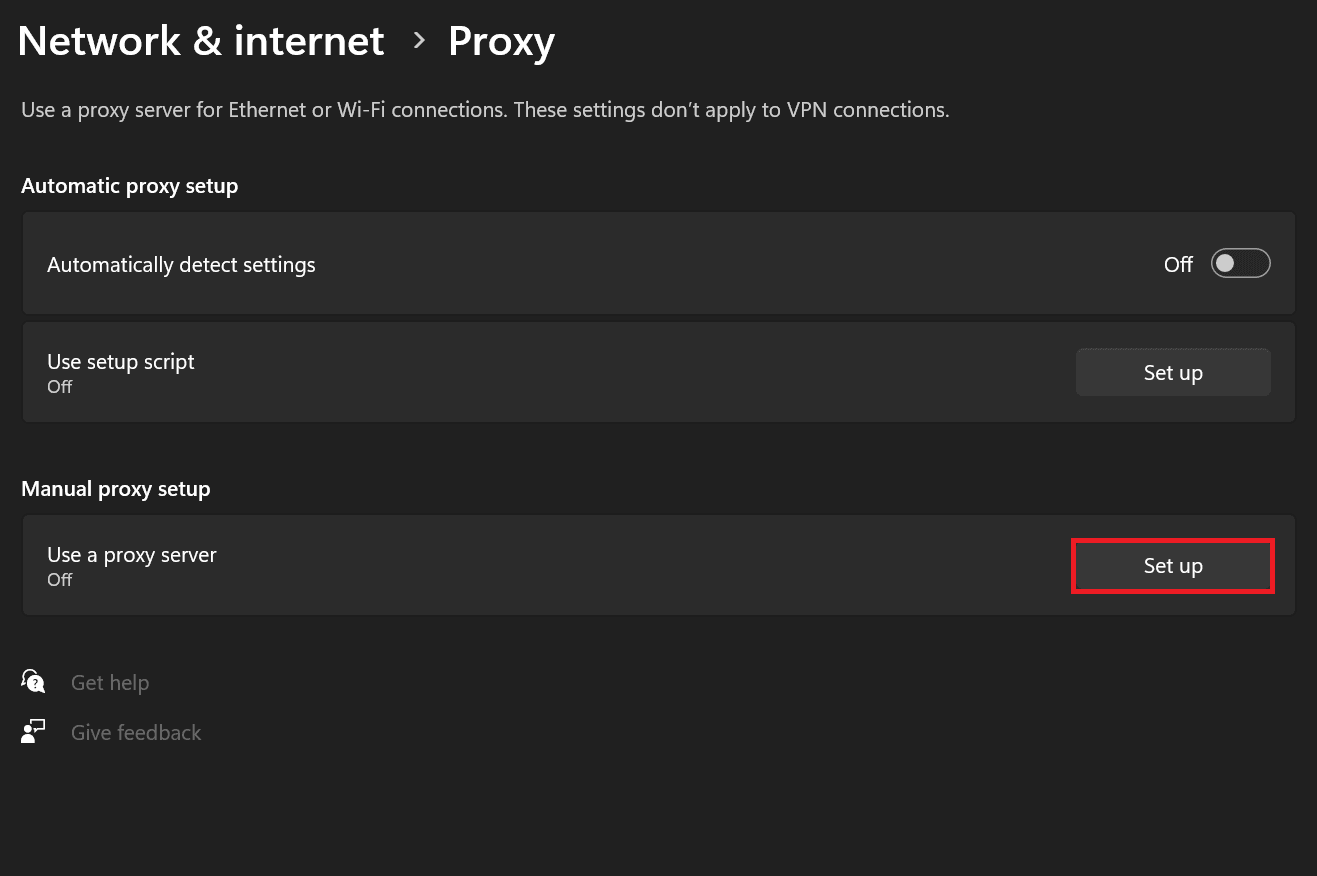
Task: Select the Use setup script row
Action: (500, 371)
